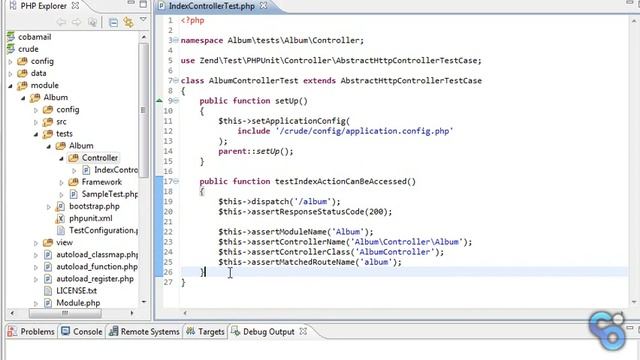Click the PHP Explorer scroll-right arrow
This screenshot has height=360, width=640.
coord(132,313)
